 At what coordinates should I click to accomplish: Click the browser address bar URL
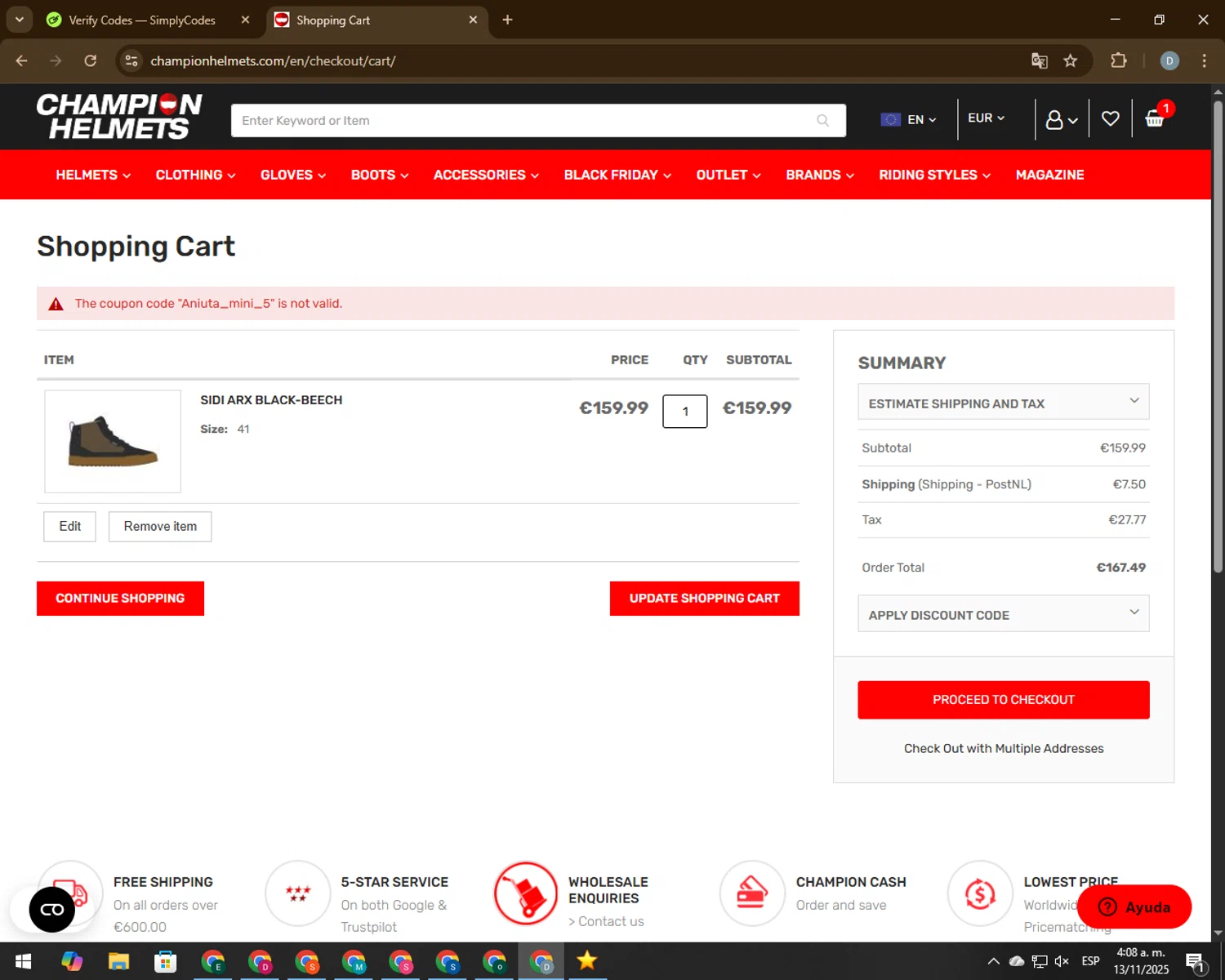pyautogui.click(x=273, y=60)
